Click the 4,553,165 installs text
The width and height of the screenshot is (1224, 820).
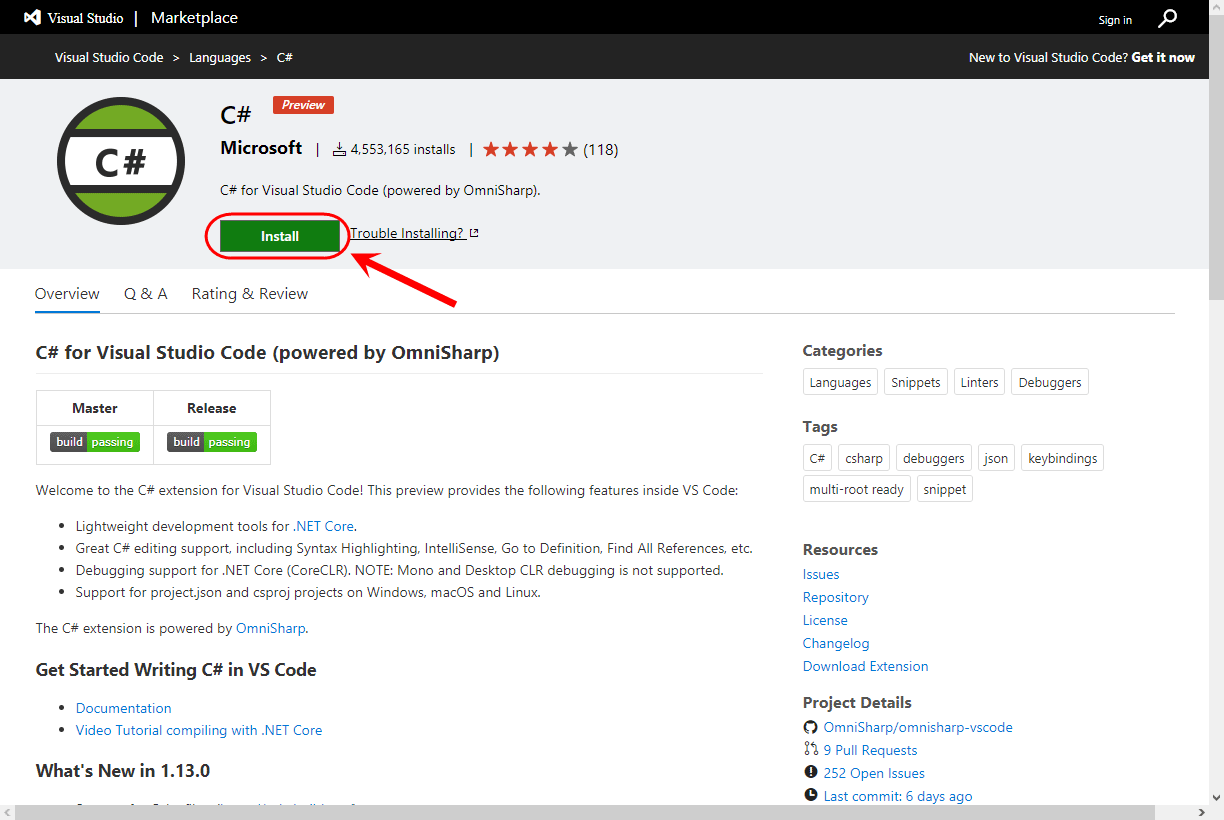[x=403, y=149]
